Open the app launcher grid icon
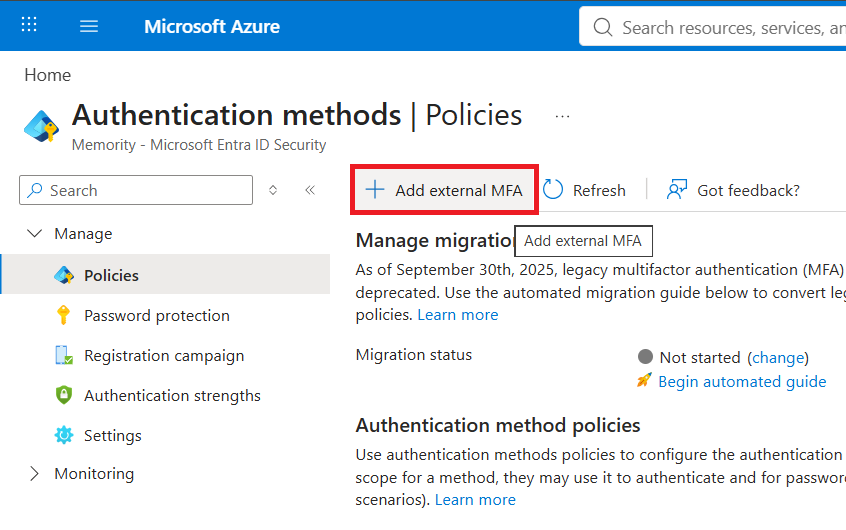This screenshot has height=530, width=846. tap(29, 24)
